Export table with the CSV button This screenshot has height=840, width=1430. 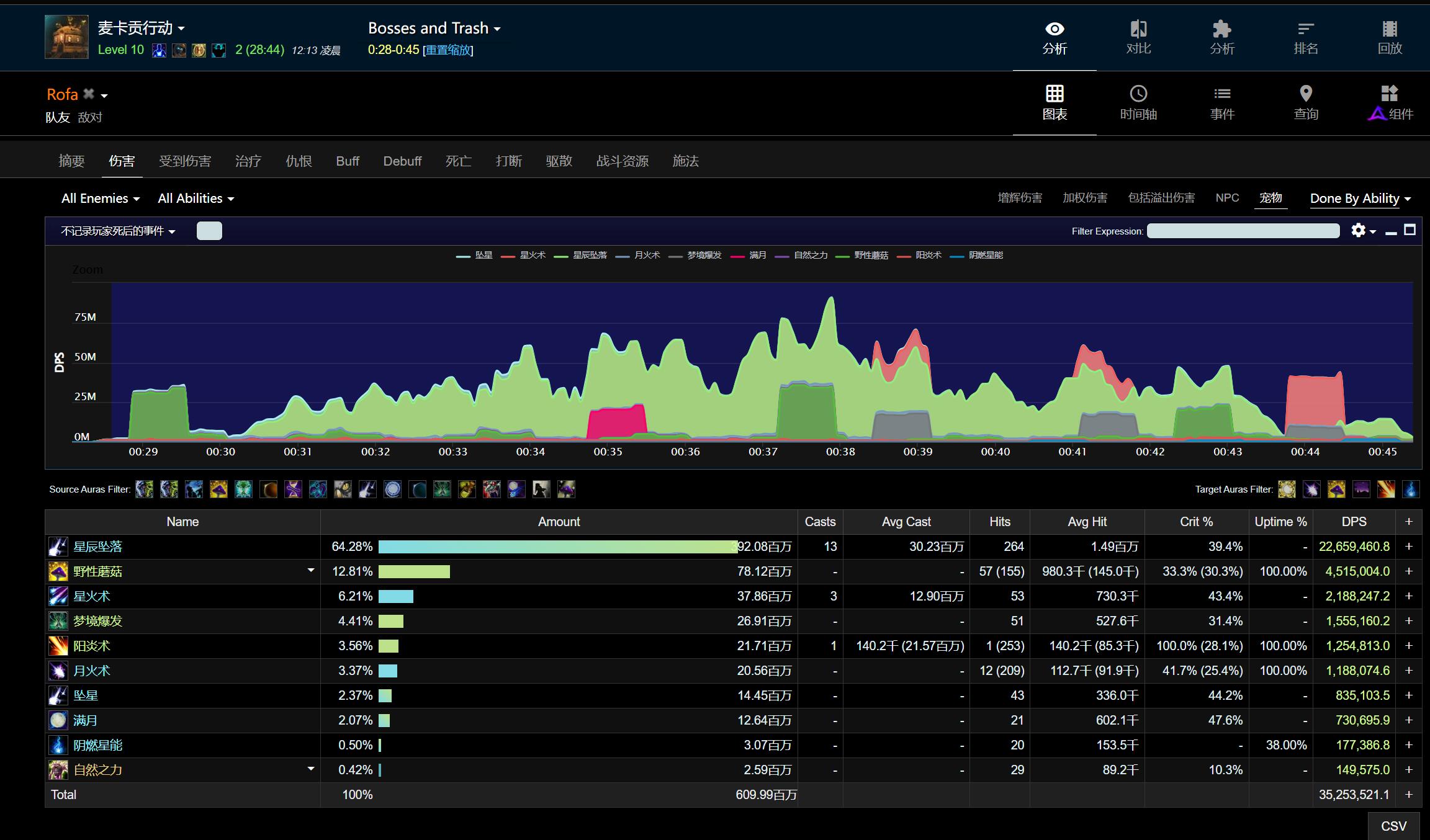1393,826
